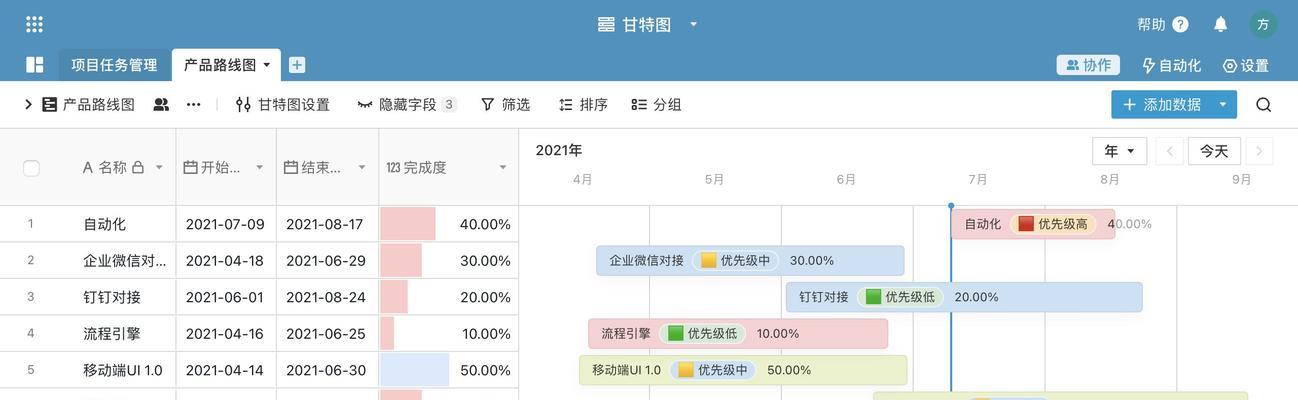Click the lock icon beside 名称
This screenshot has width=1298, height=400.
138,167
